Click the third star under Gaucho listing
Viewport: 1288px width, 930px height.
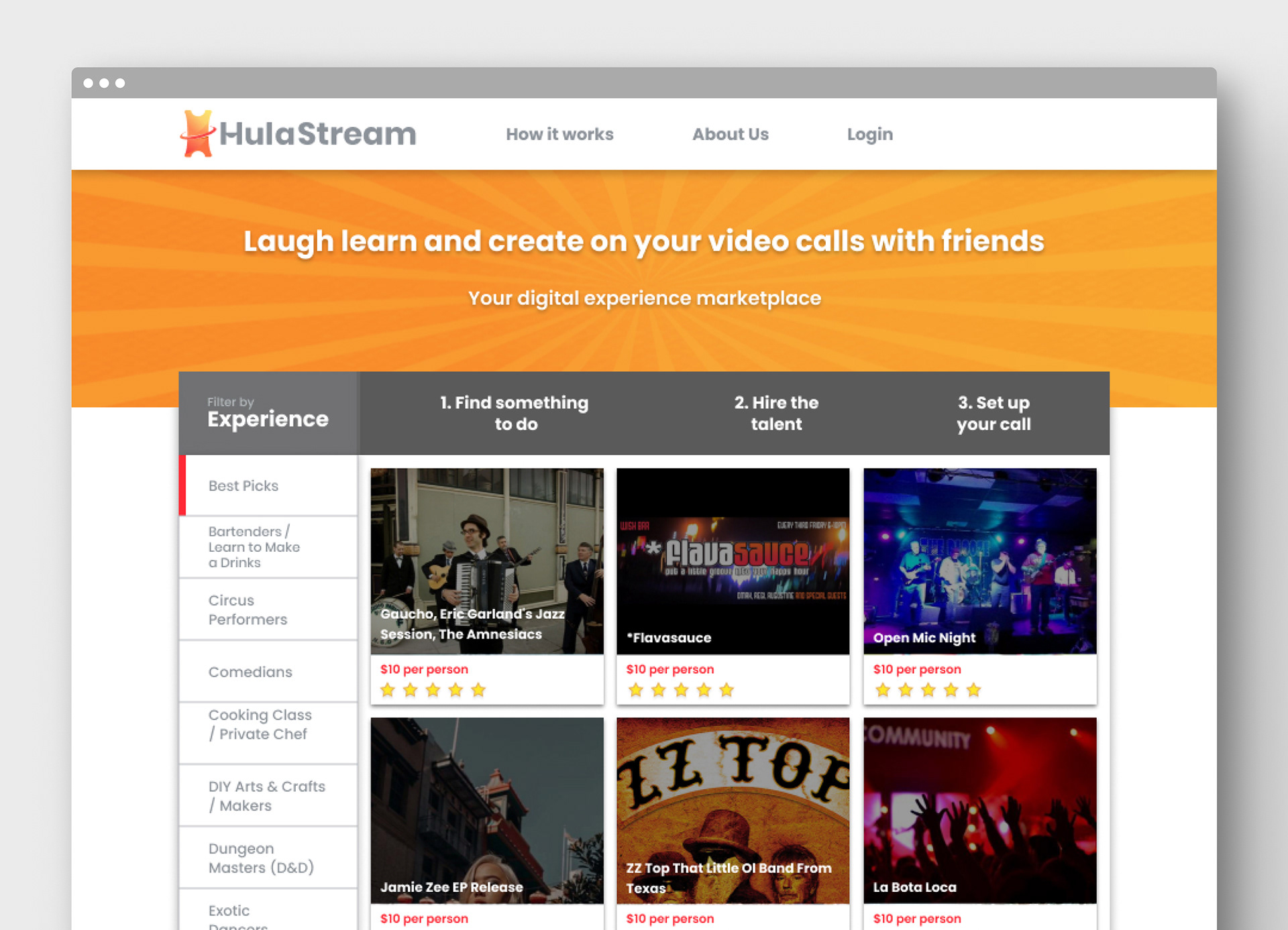[x=433, y=690]
